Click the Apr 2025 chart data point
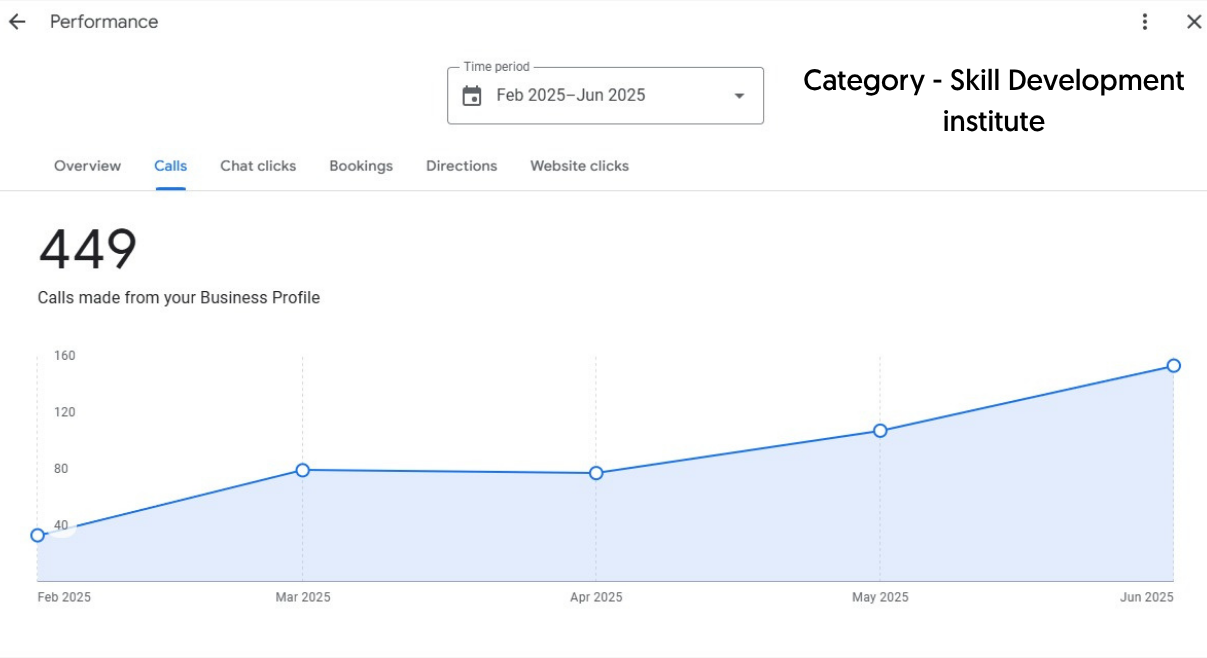This screenshot has height=658, width=1207. 596,473
